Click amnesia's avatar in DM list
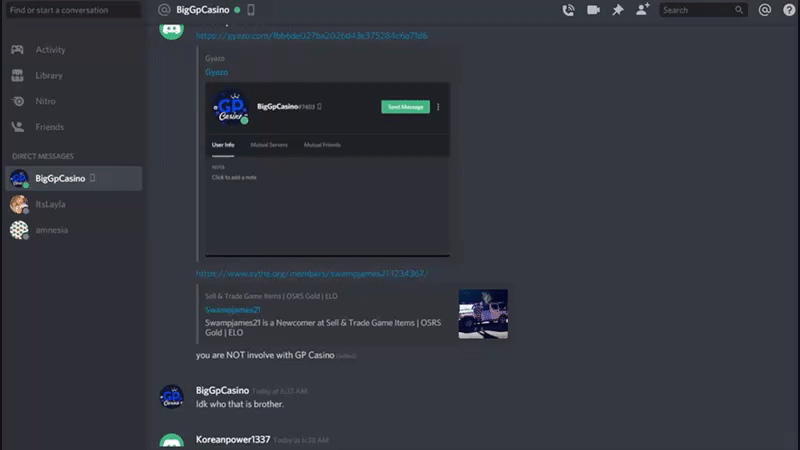 (19, 230)
